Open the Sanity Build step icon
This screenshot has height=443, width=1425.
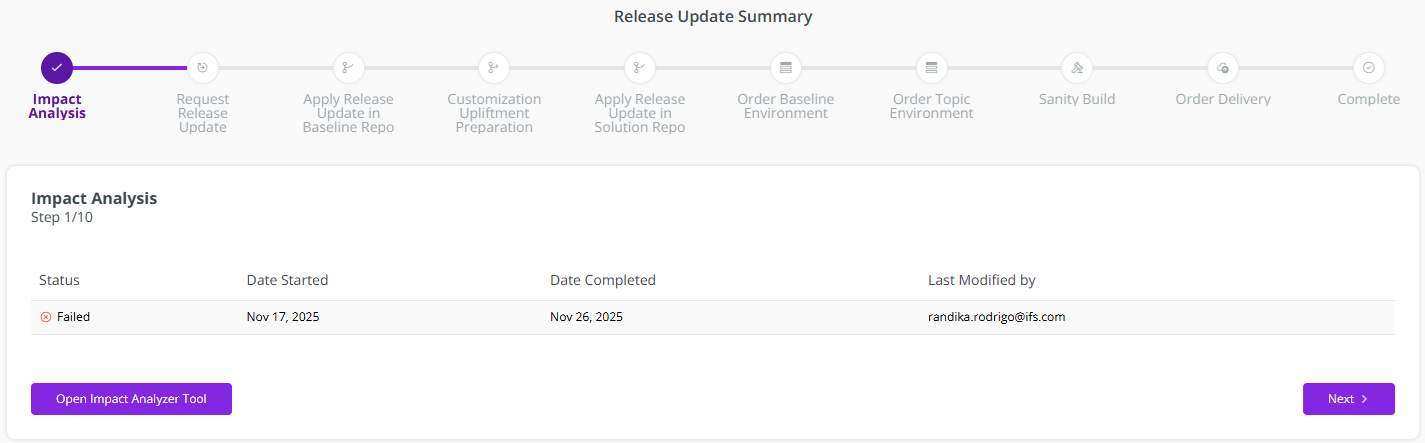(x=1077, y=68)
